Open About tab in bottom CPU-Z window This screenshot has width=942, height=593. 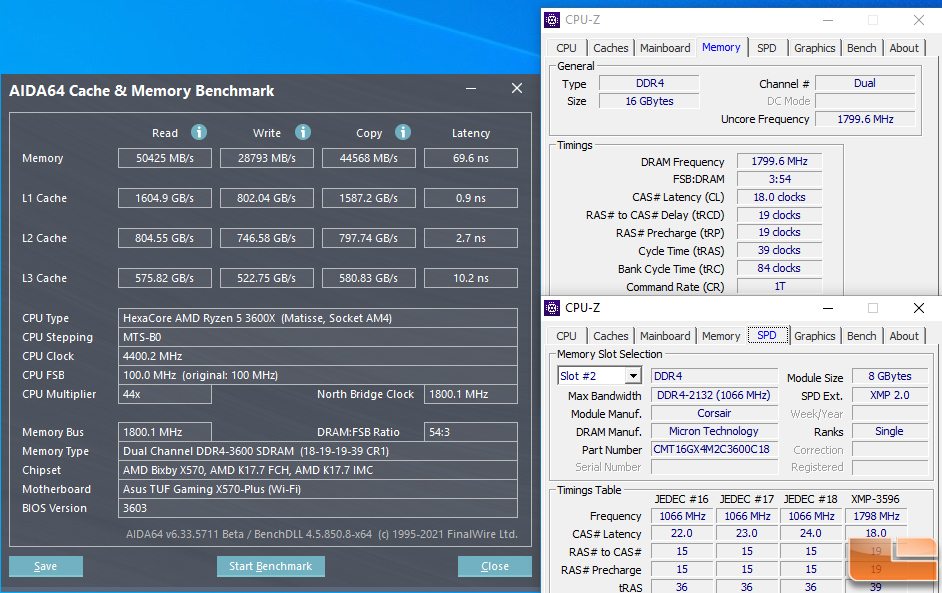904,336
